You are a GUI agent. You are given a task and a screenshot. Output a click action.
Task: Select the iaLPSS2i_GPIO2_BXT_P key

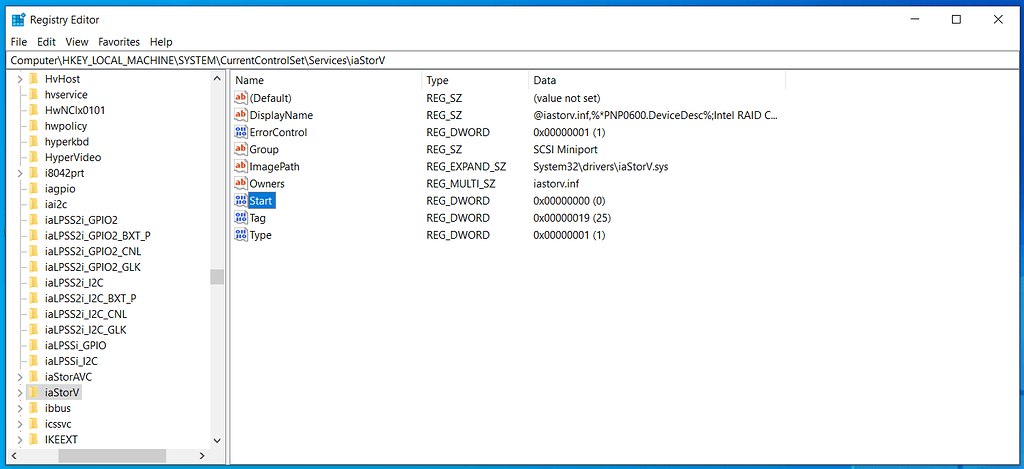[x=98, y=236]
